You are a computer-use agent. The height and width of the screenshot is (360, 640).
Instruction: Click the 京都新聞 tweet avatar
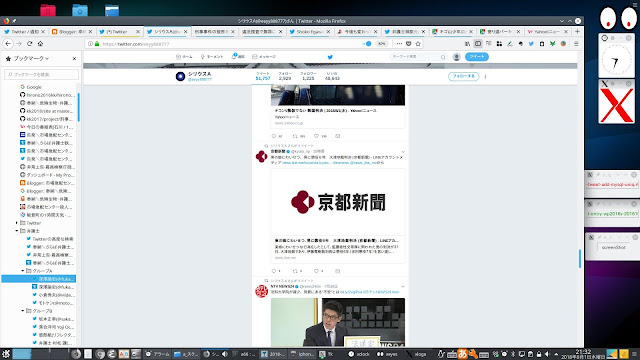click(x=261, y=156)
